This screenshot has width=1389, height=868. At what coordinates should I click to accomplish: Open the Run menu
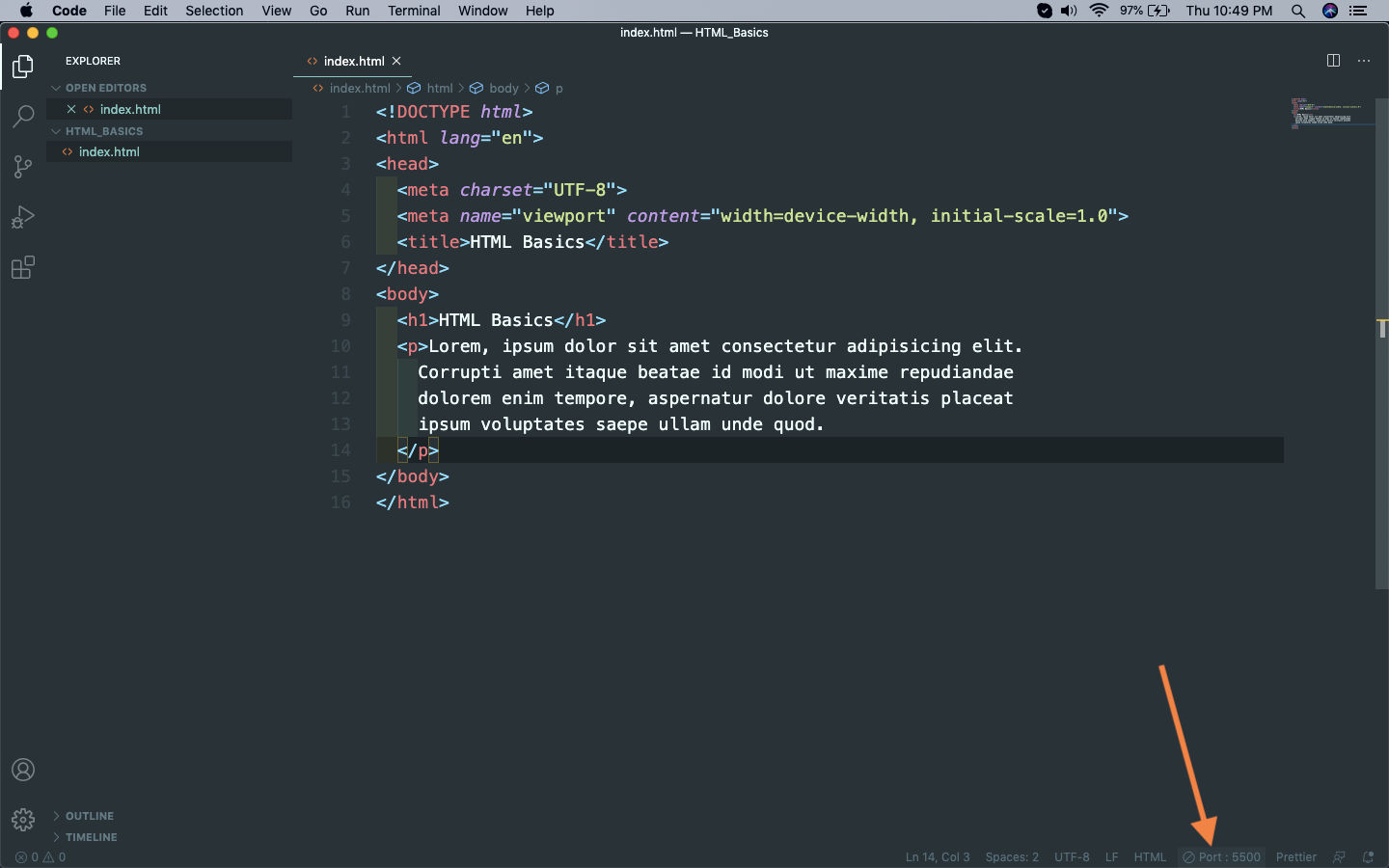click(358, 11)
